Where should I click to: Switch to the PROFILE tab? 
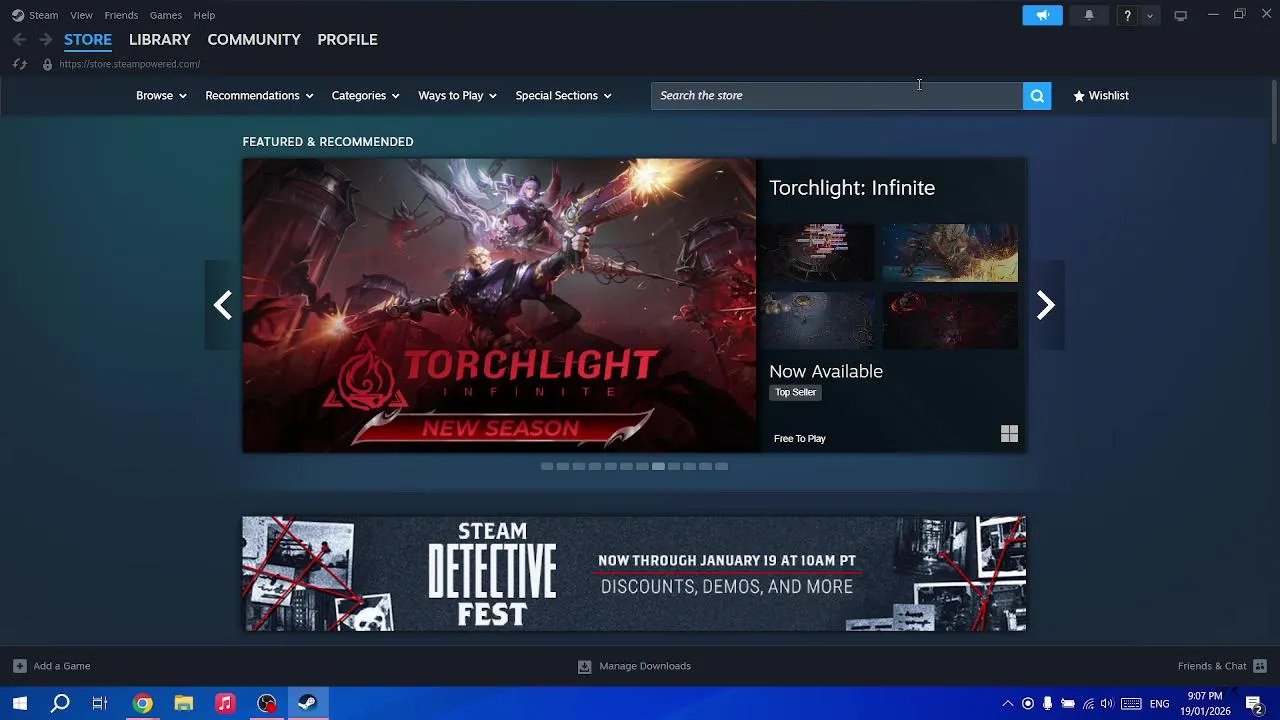click(x=347, y=40)
